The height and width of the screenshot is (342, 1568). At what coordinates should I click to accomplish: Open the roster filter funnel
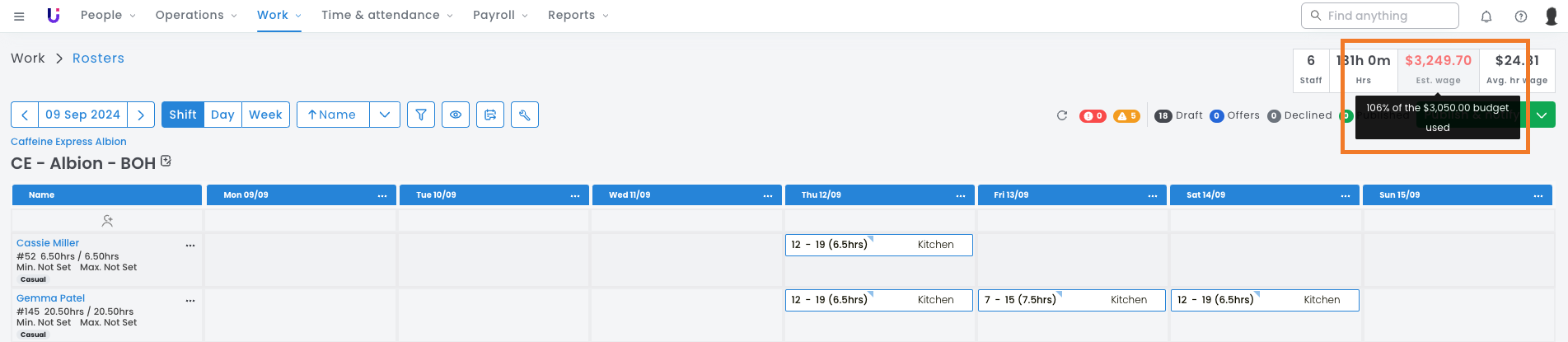point(421,115)
